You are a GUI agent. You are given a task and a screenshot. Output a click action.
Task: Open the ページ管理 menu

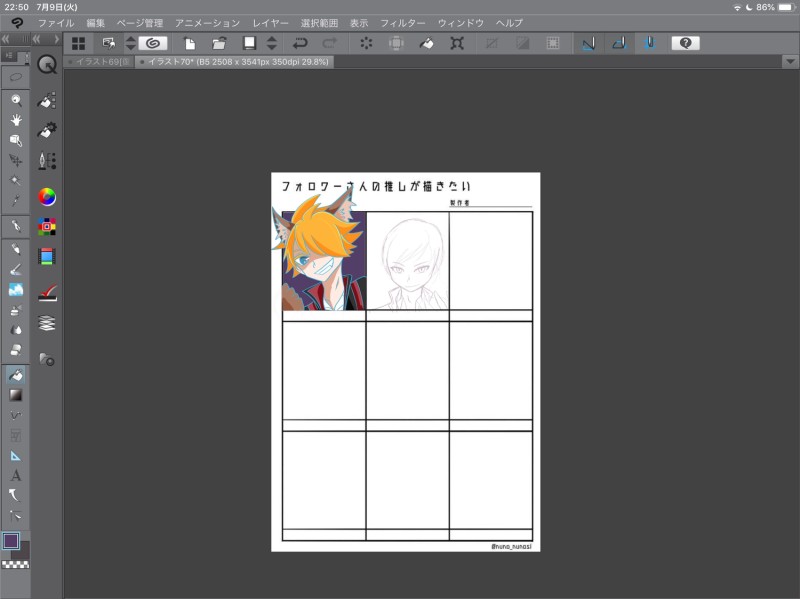click(x=140, y=23)
